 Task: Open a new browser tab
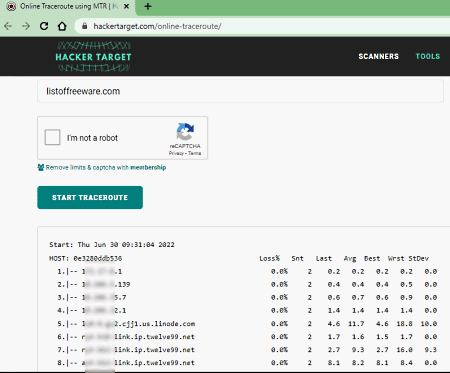[x=148, y=6]
